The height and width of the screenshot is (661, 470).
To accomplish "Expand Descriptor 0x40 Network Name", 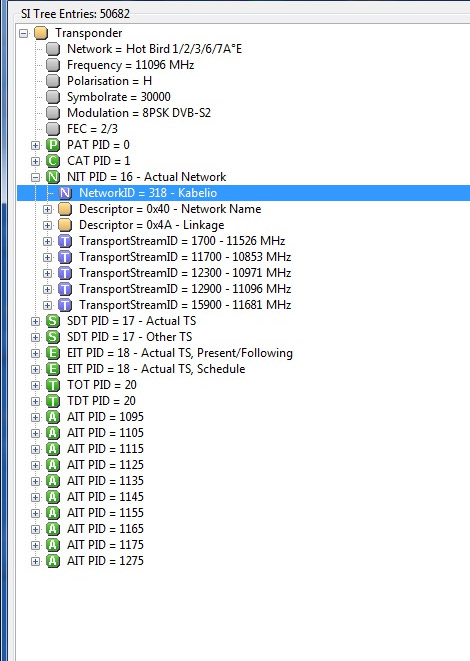I will (x=47, y=209).
